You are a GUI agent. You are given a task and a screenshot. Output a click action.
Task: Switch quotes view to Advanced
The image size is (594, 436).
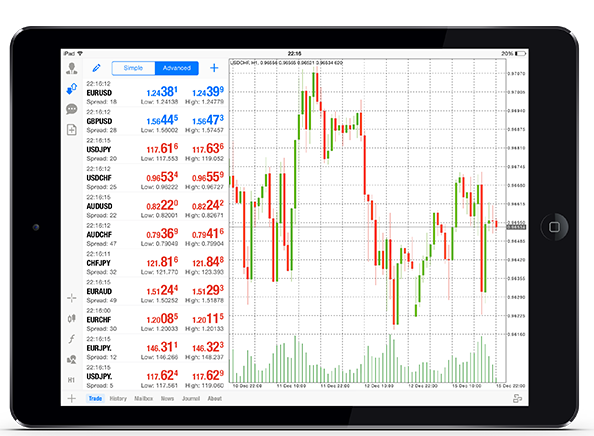177,68
